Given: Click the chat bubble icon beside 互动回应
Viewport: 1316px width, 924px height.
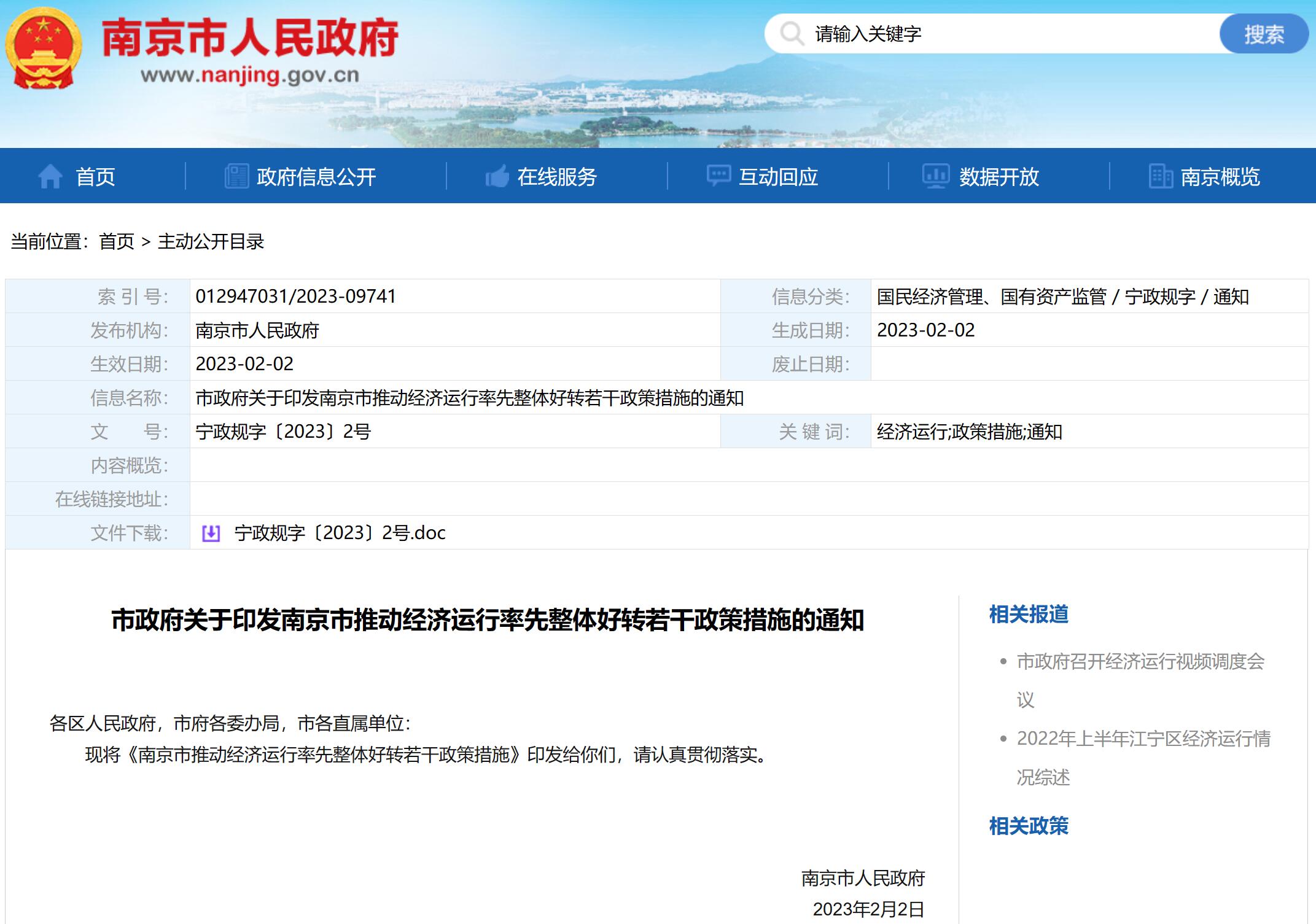Looking at the screenshot, I should [x=718, y=176].
